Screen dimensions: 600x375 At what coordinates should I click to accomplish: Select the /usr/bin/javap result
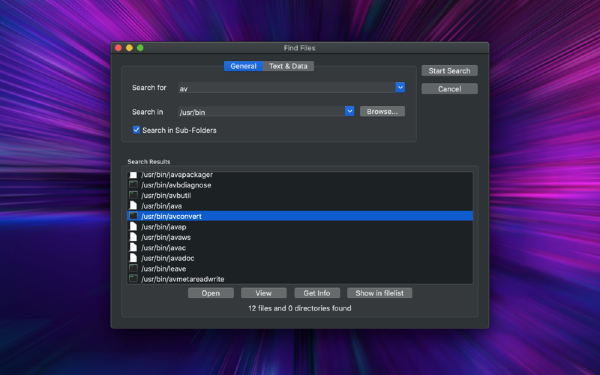point(300,227)
